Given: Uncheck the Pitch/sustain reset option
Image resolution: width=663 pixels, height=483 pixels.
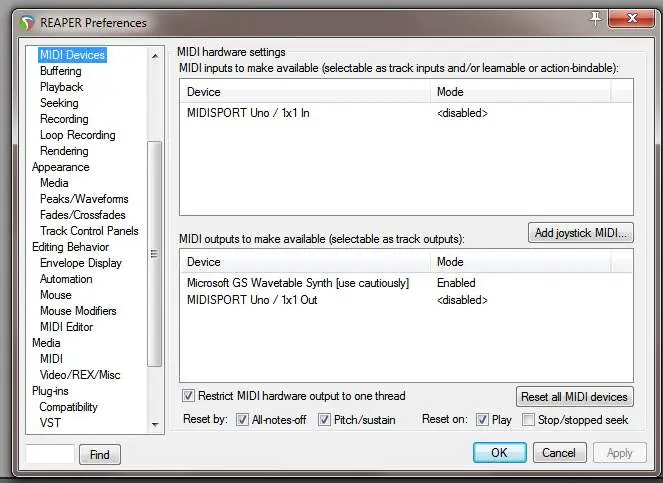Looking at the screenshot, I should click(x=324, y=420).
